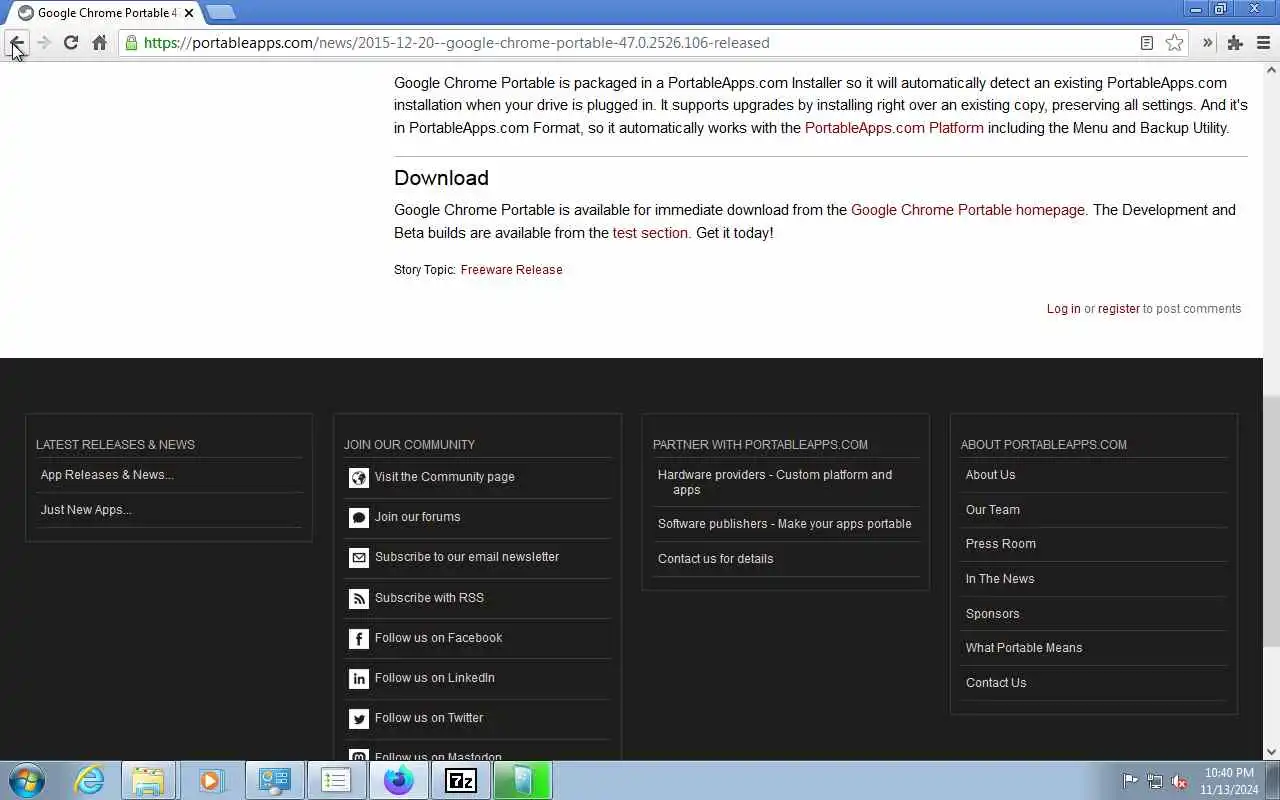Viewport: 1280px width, 800px height.
Task: Click Follow us on Twitter
Action: click(x=429, y=718)
